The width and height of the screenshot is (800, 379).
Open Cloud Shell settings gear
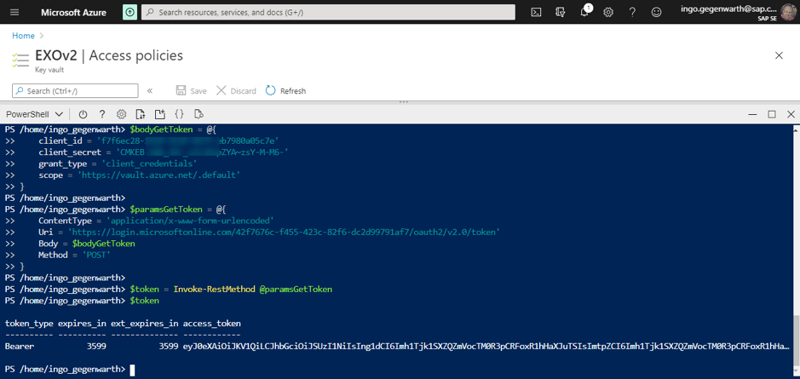pos(121,114)
